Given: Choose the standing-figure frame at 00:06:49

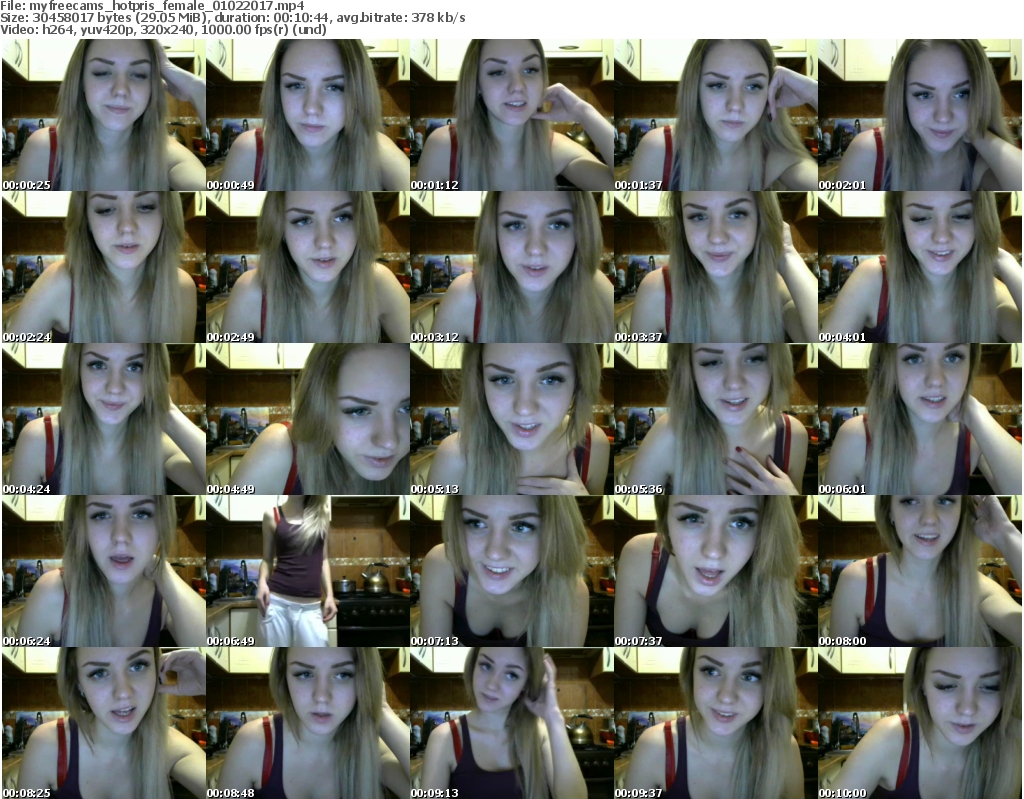Looking at the screenshot, I should click(308, 571).
